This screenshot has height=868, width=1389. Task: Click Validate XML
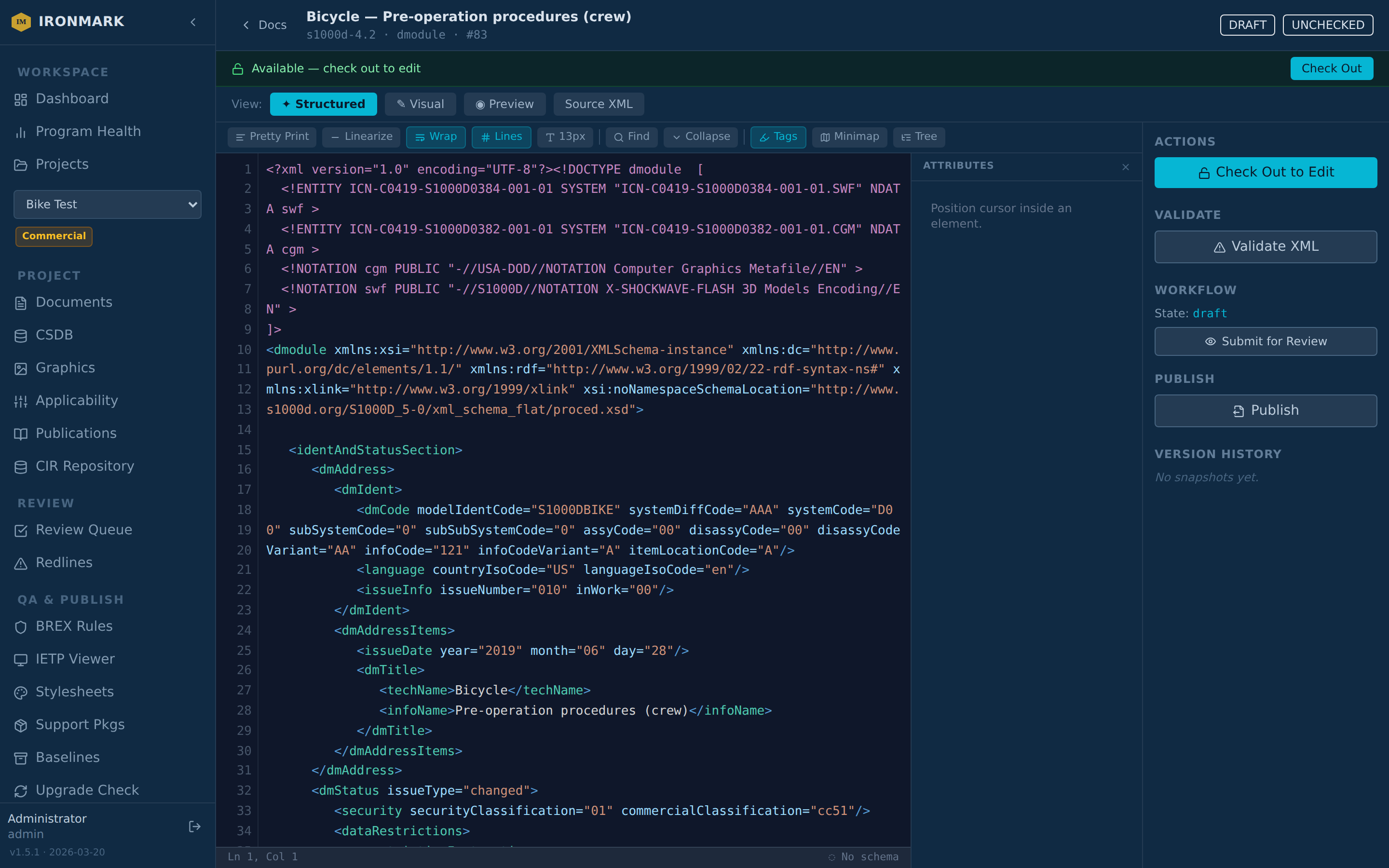pos(1266,246)
